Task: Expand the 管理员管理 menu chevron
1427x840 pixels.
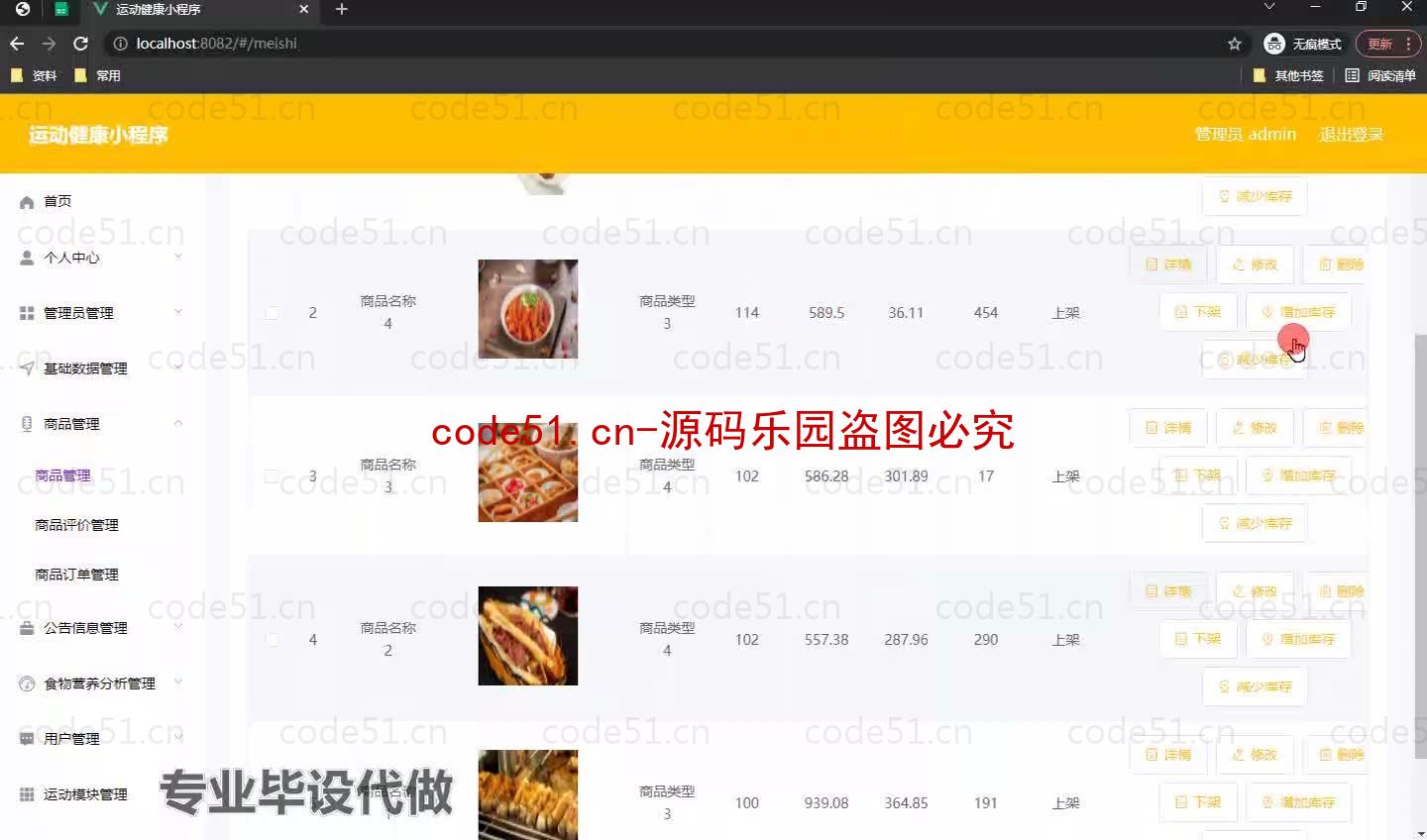Action: pyautogui.click(x=178, y=312)
